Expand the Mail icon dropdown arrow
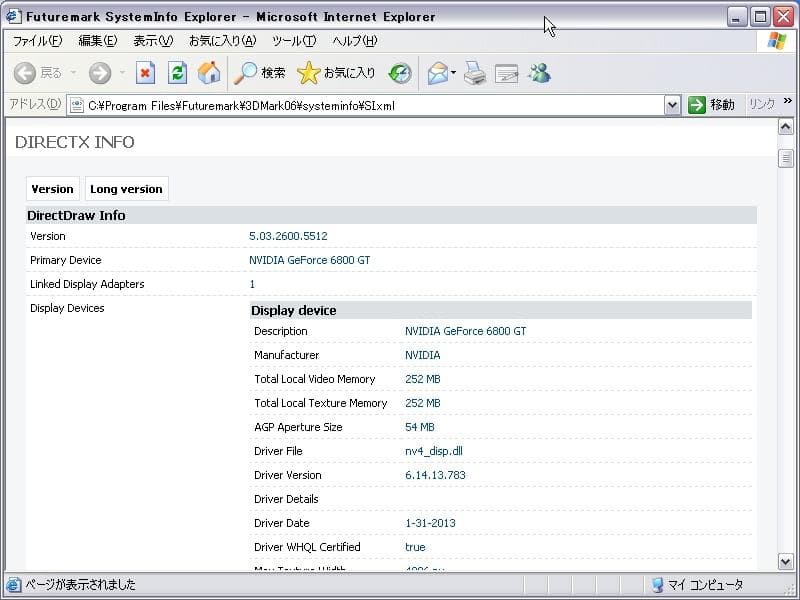 (x=453, y=73)
